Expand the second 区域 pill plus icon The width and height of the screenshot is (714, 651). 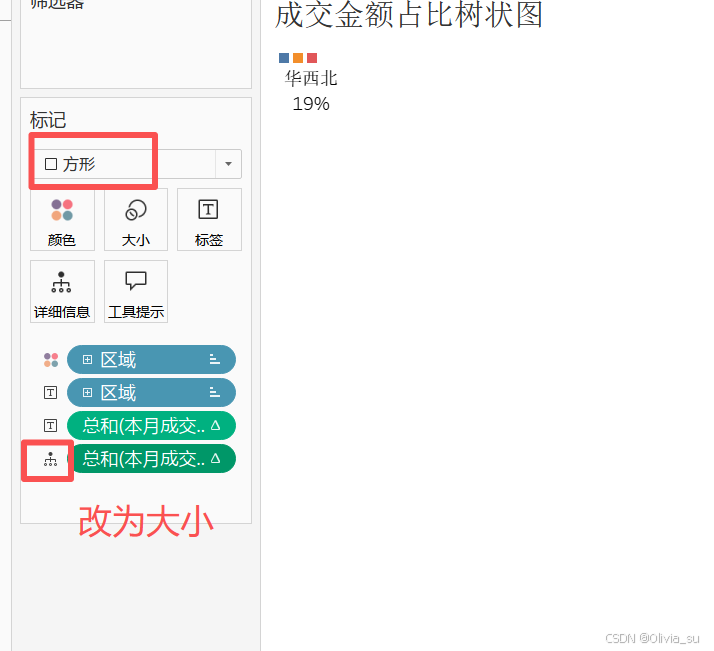coord(87,392)
